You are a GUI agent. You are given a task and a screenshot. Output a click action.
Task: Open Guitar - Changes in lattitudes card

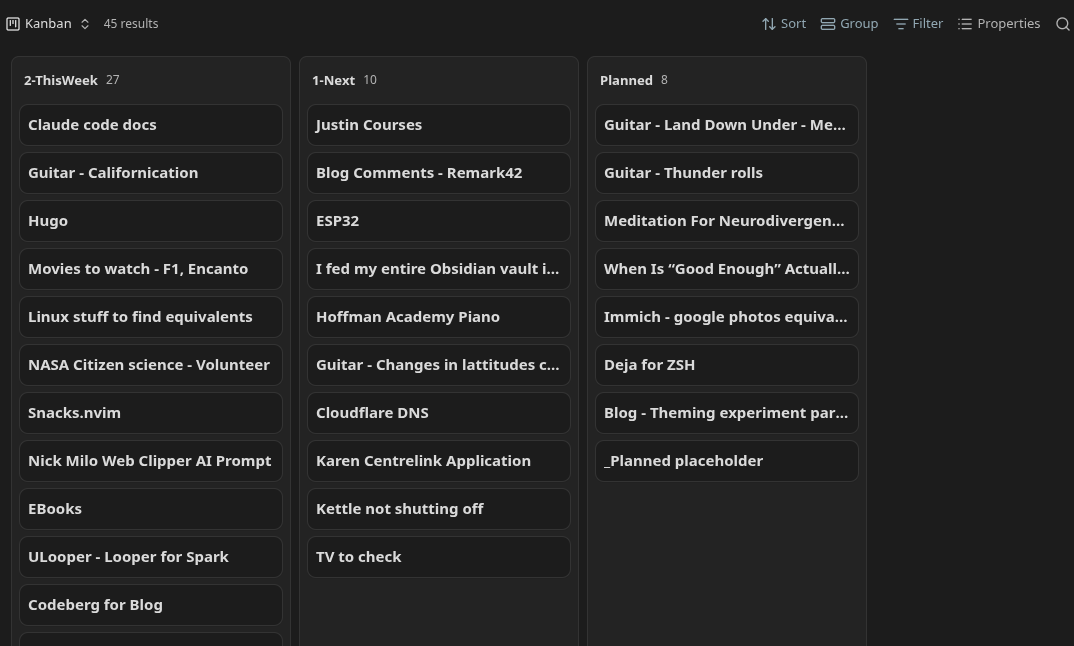click(438, 364)
